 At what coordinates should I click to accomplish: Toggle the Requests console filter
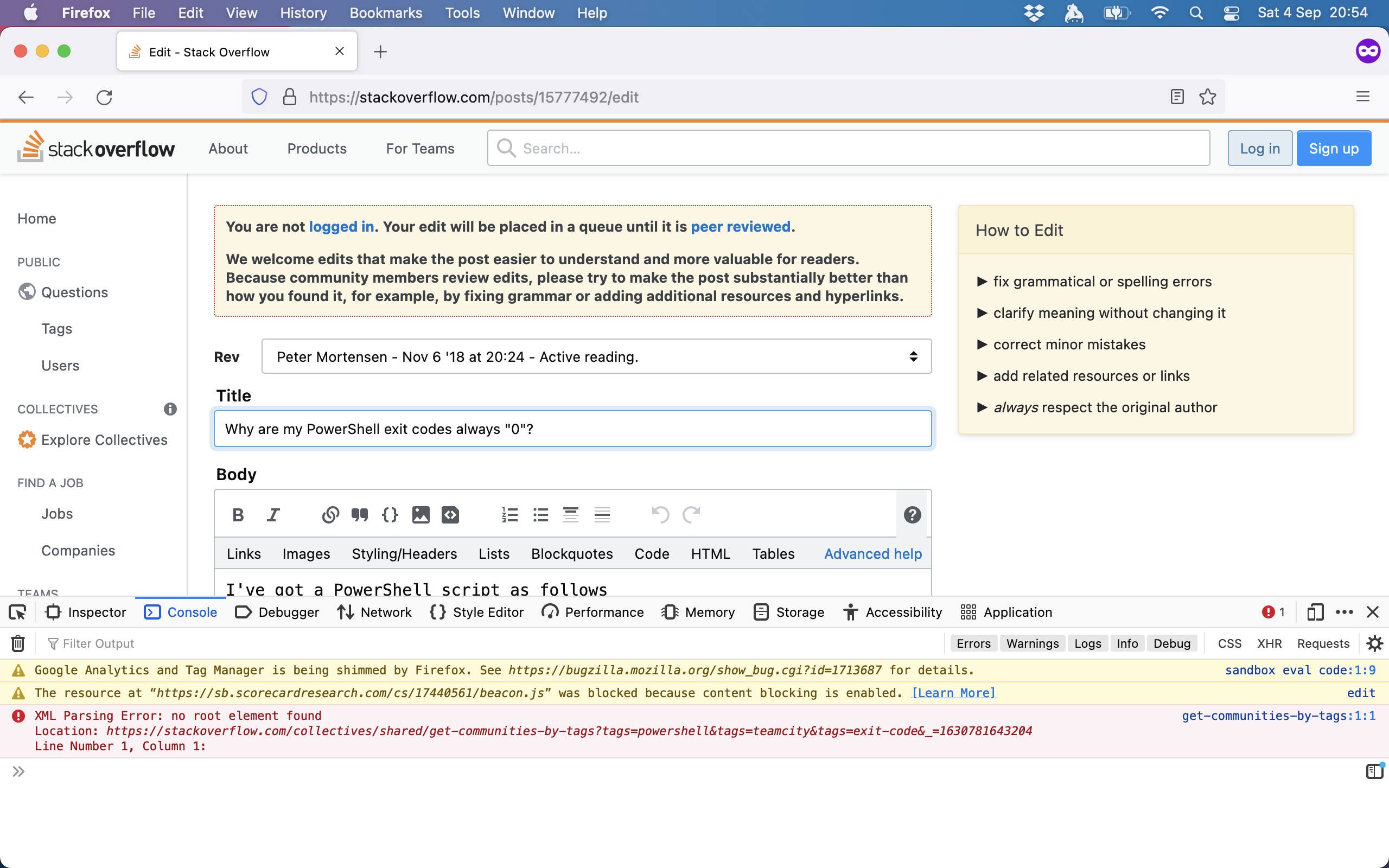[1323, 643]
